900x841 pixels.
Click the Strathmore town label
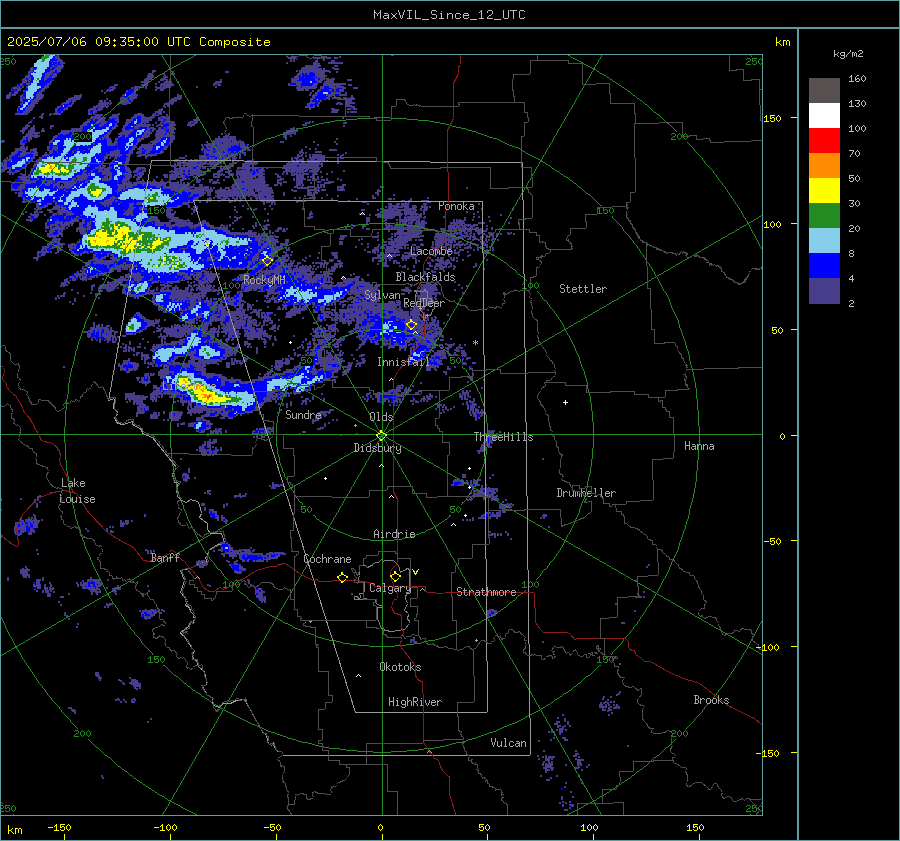point(486,592)
